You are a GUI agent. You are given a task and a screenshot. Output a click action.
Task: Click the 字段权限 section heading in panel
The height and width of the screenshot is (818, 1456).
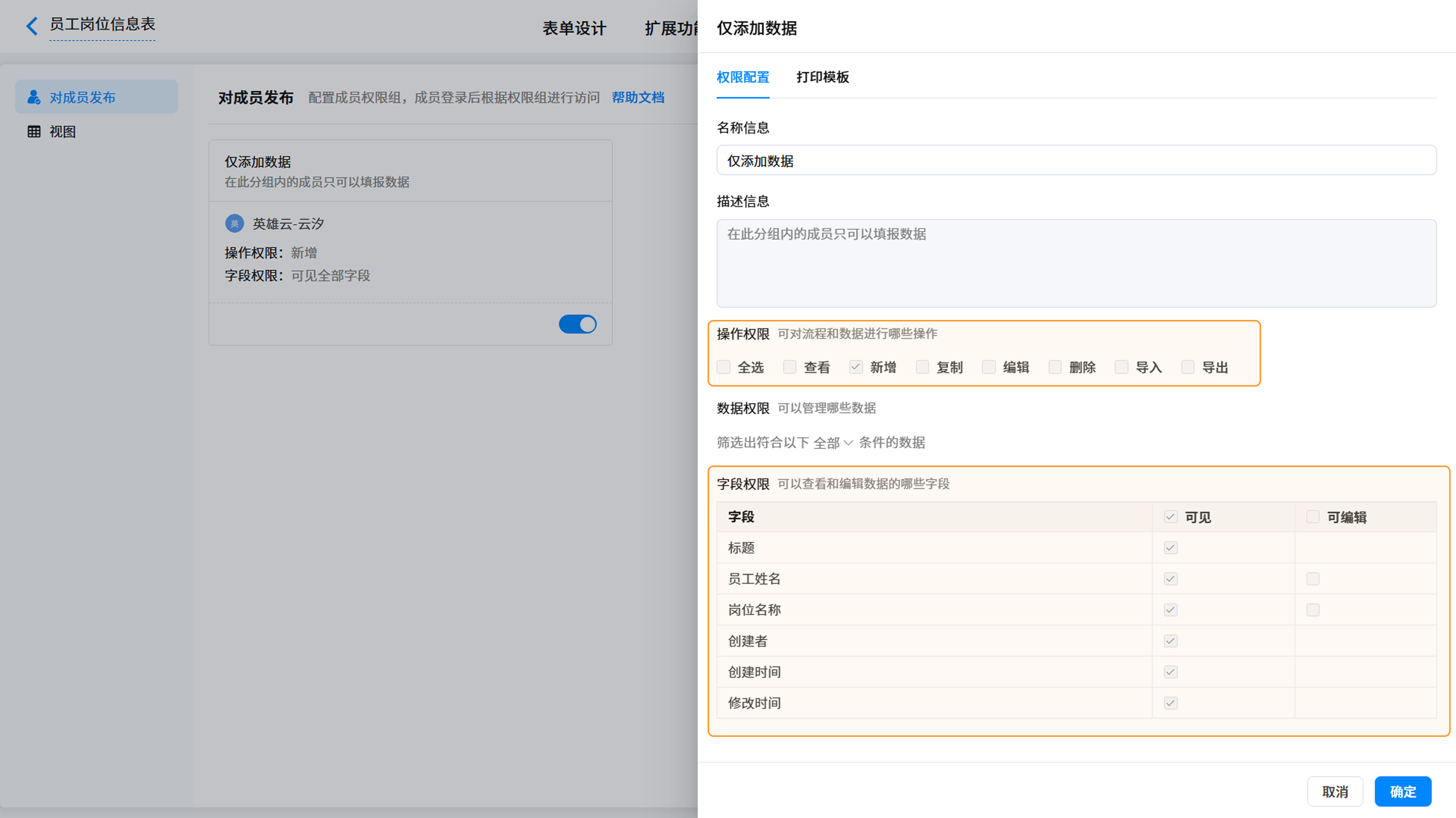(743, 484)
